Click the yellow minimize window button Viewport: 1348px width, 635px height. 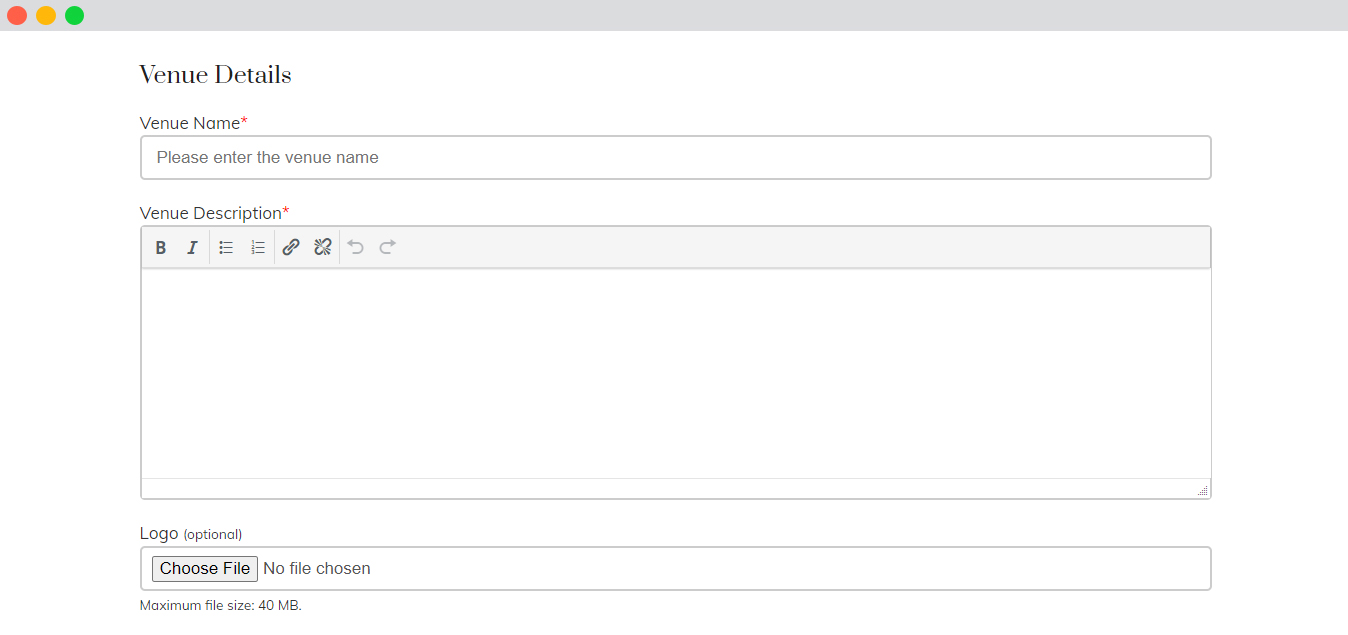point(46,15)
